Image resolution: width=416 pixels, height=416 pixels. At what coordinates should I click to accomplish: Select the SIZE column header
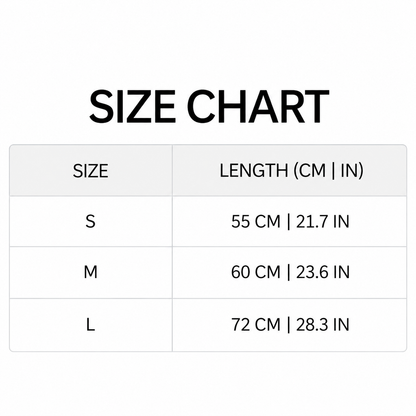point(91,171)
